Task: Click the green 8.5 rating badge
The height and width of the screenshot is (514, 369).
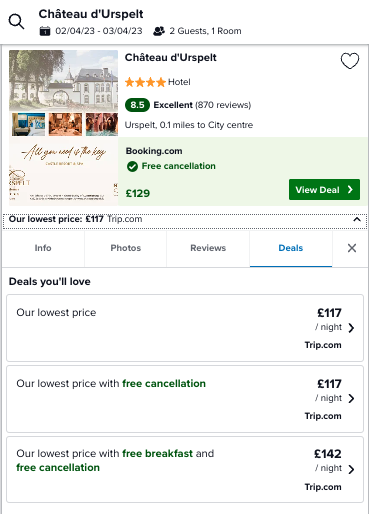Action: [137, 105]
